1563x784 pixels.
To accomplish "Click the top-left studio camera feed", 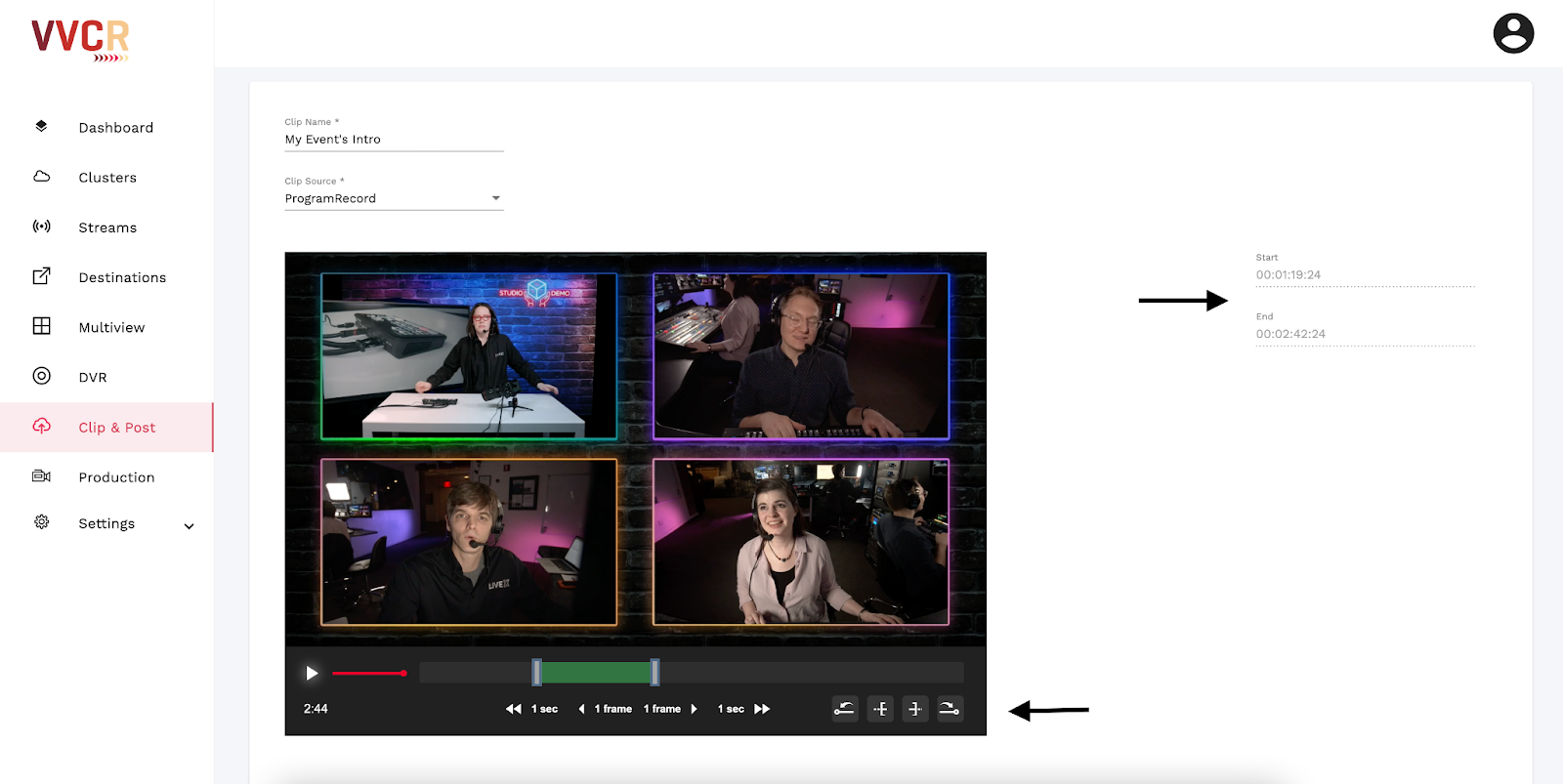I will tap(469, 356).
